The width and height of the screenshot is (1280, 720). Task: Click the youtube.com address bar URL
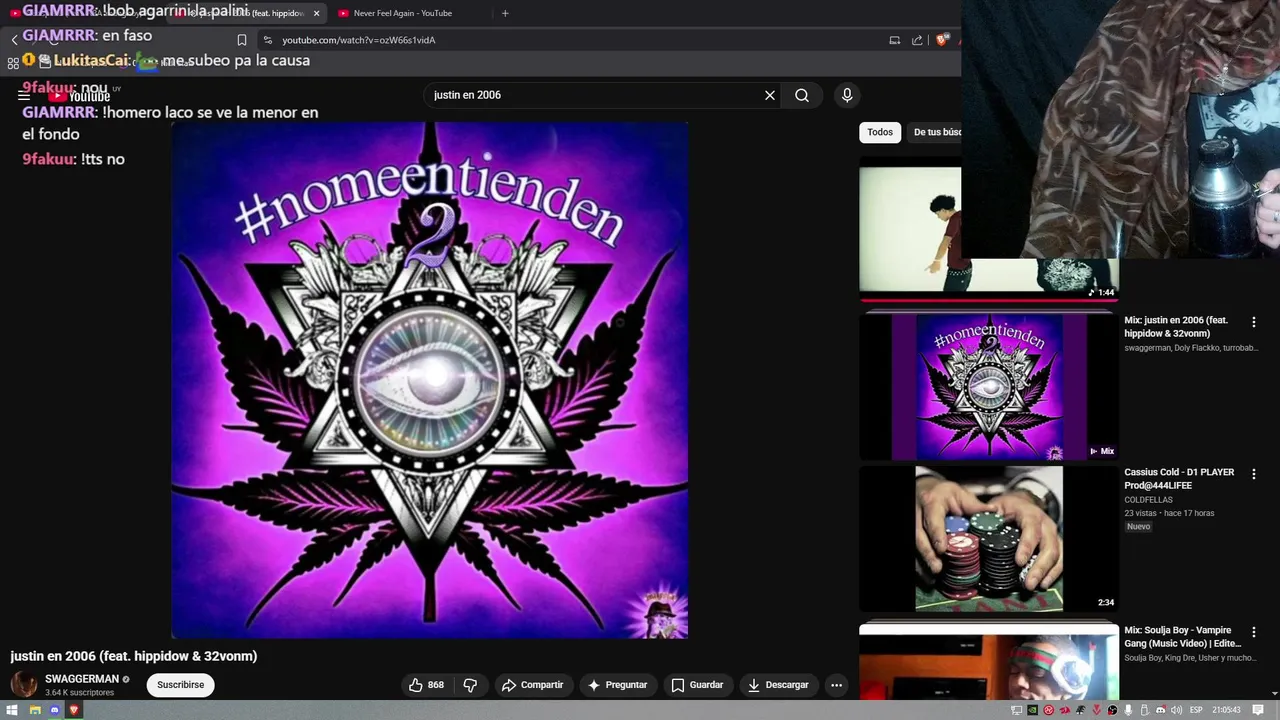pyautogui.click(x=359, y=40)
